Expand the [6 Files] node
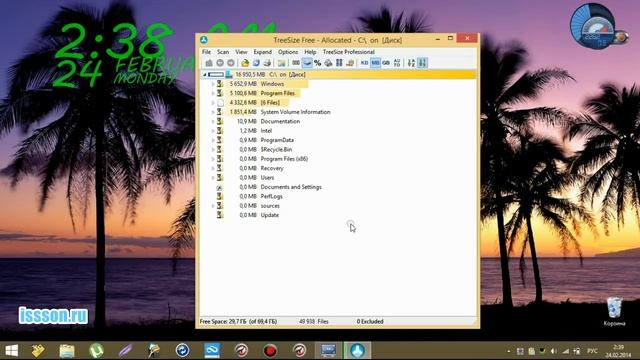This screenshot has width=640, height=360. coord(213,103)
